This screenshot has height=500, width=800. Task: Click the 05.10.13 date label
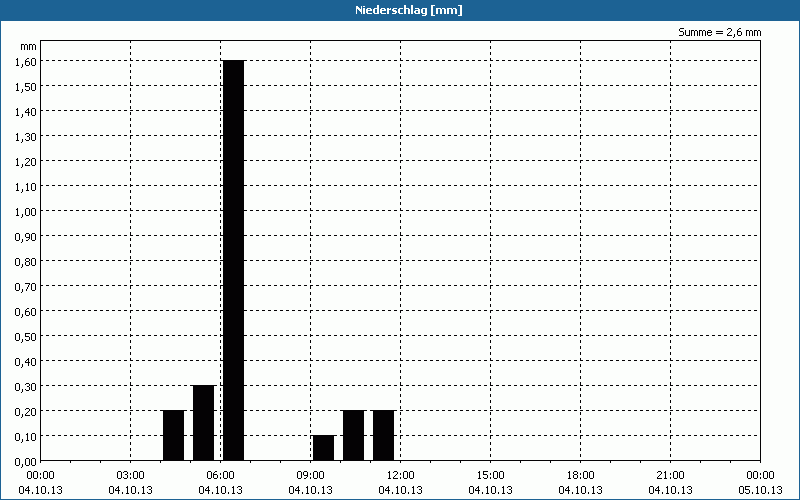pyautogui.click(x=760, y=490)
